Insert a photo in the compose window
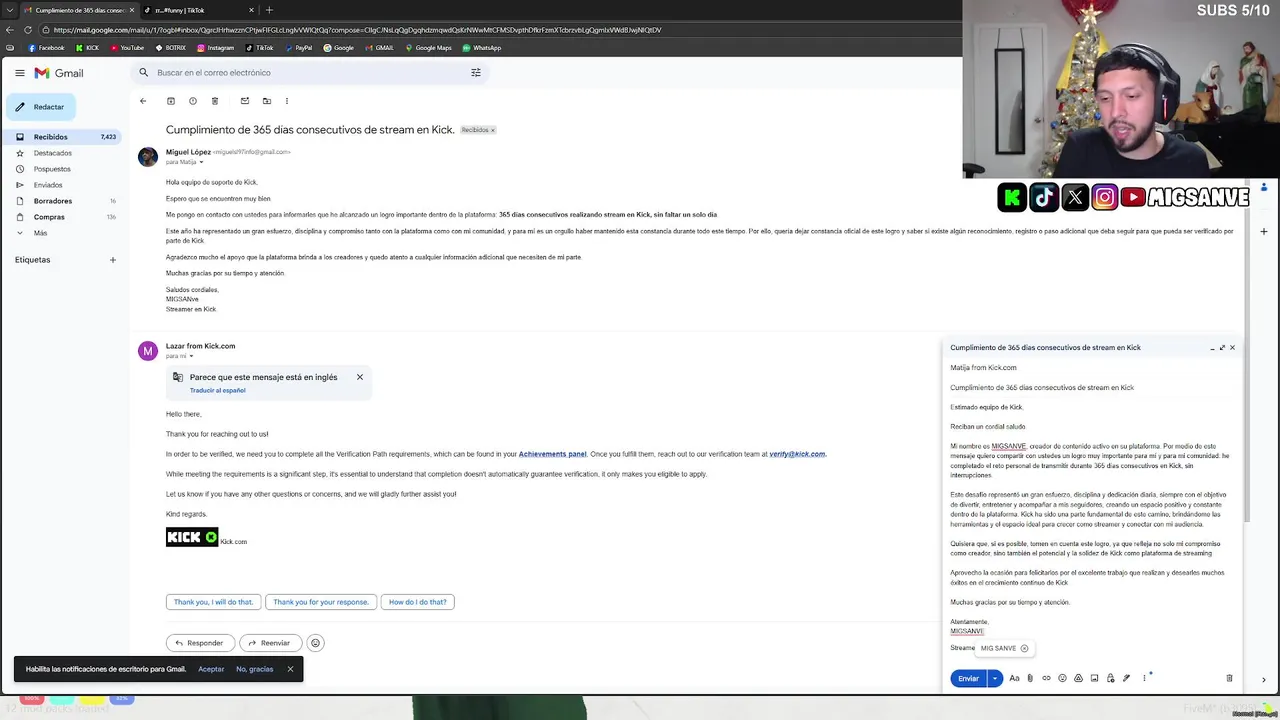Screen dimensions: 1280x720 tap(1094, 678)
